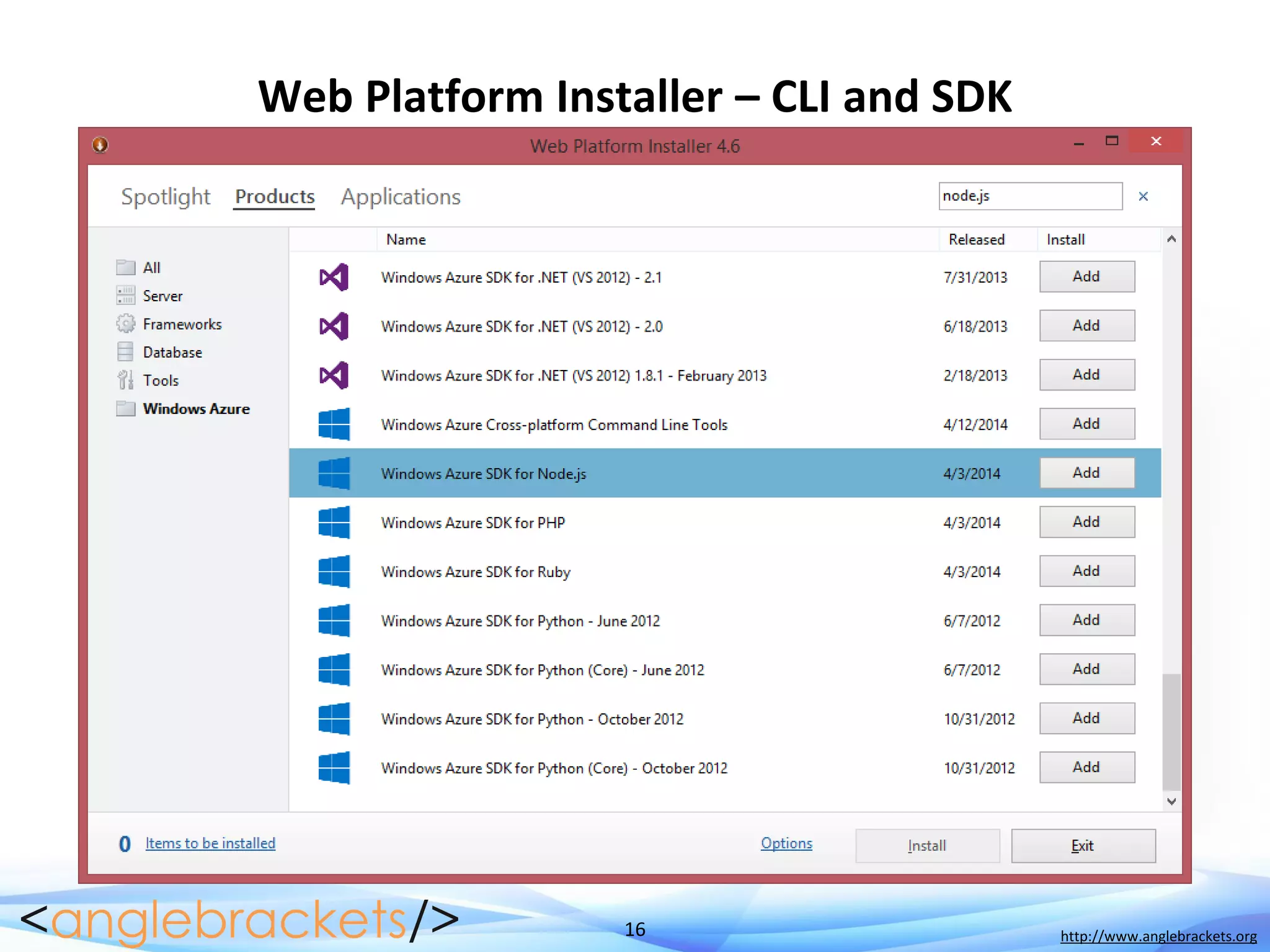
Task: Focus the node.js search field
Action: tap(1031, 196)
